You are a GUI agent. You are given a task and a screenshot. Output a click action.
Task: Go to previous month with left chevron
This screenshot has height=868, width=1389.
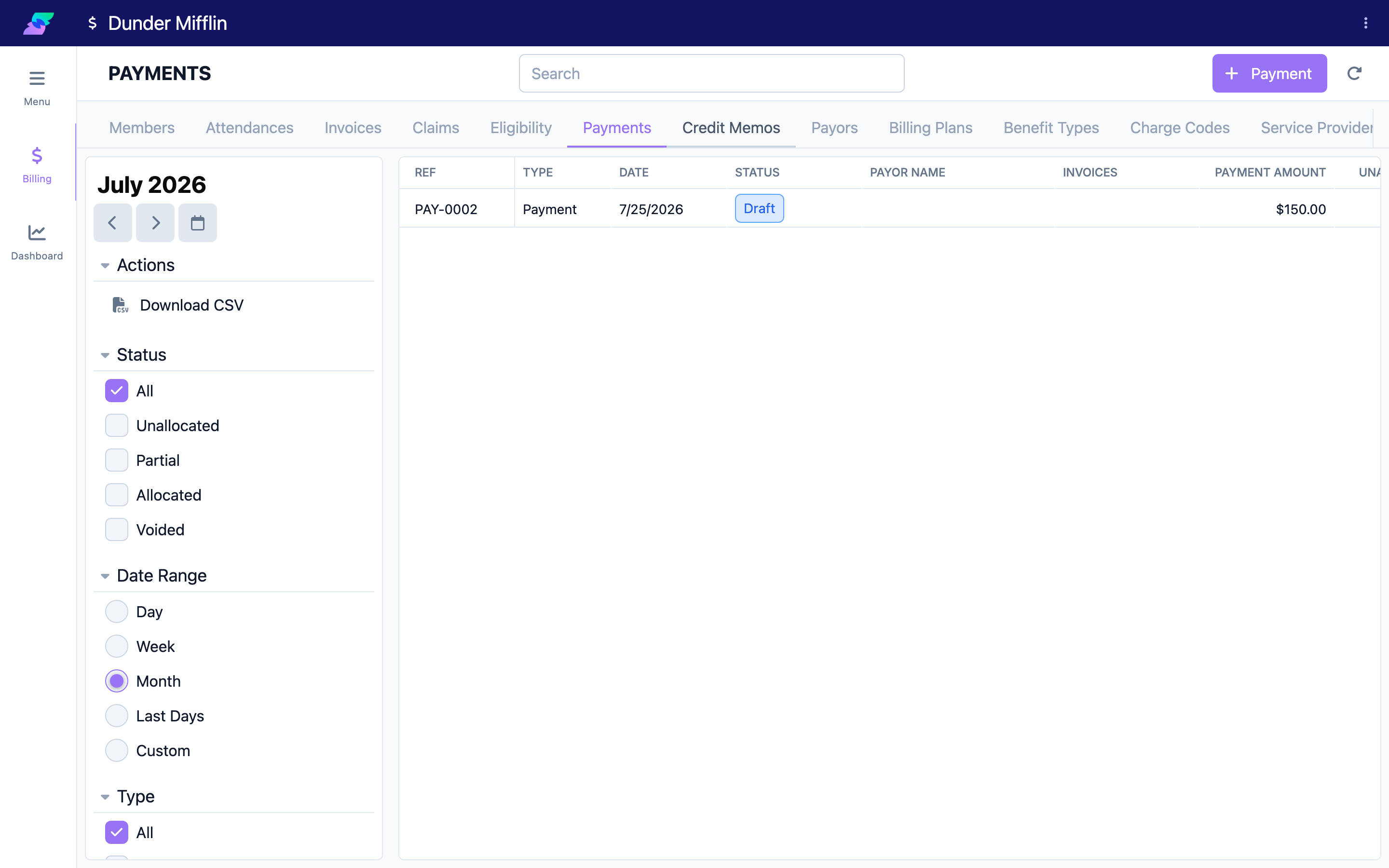112,223
